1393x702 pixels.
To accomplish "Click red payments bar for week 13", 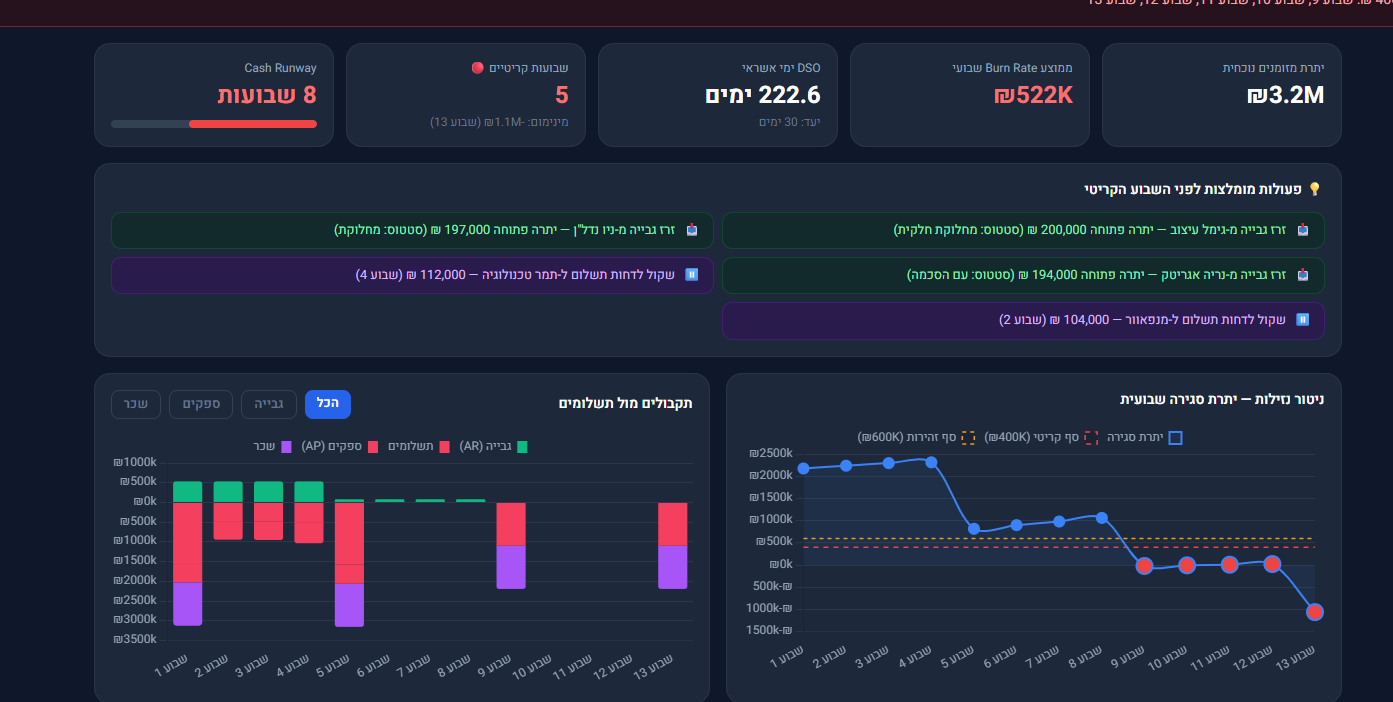I will point(673,524).
